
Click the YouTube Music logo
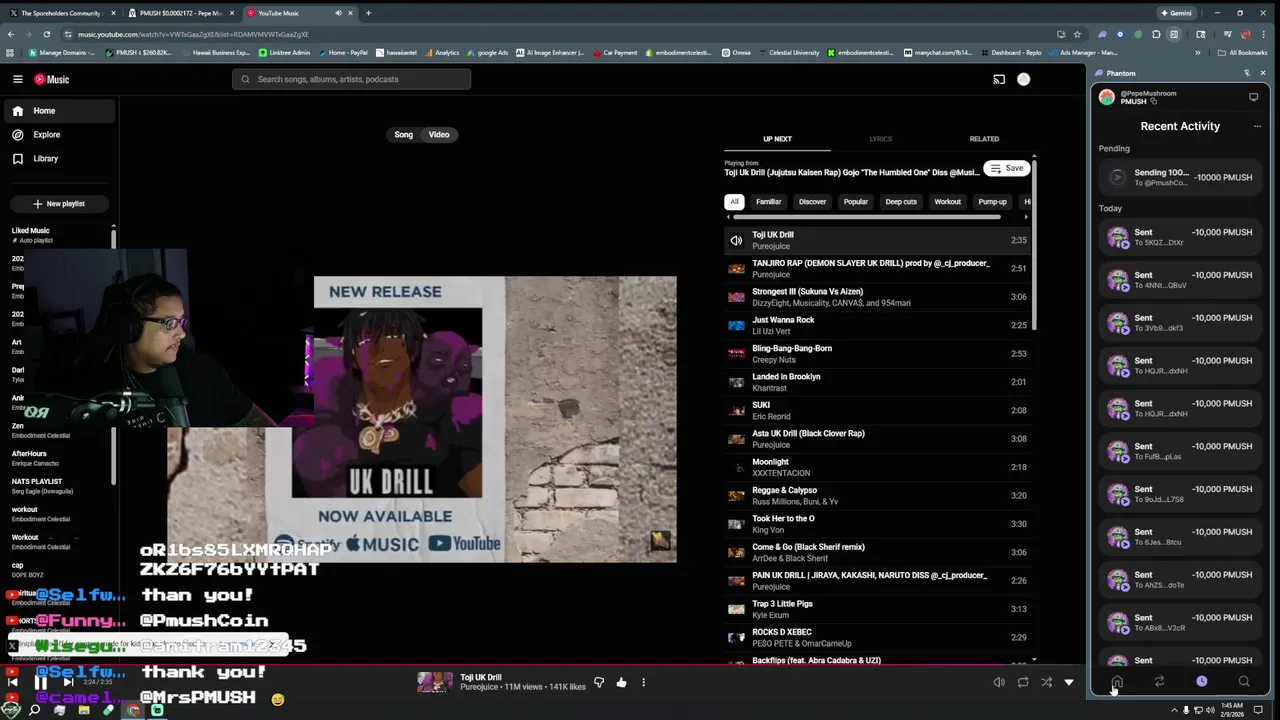coord(51,79)
